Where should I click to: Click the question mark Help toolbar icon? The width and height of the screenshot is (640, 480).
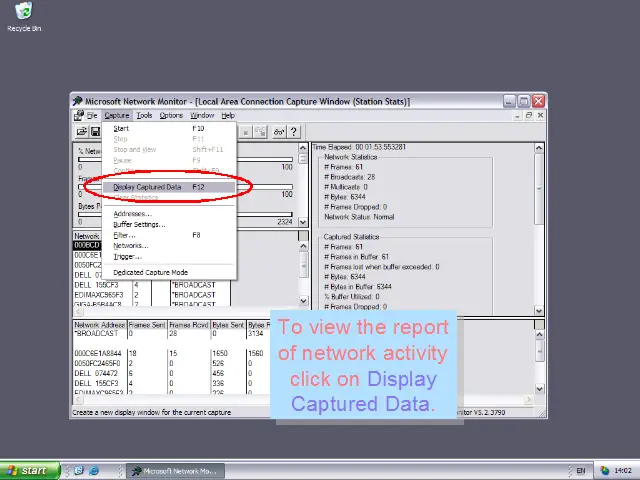click(x=293, y=132)
